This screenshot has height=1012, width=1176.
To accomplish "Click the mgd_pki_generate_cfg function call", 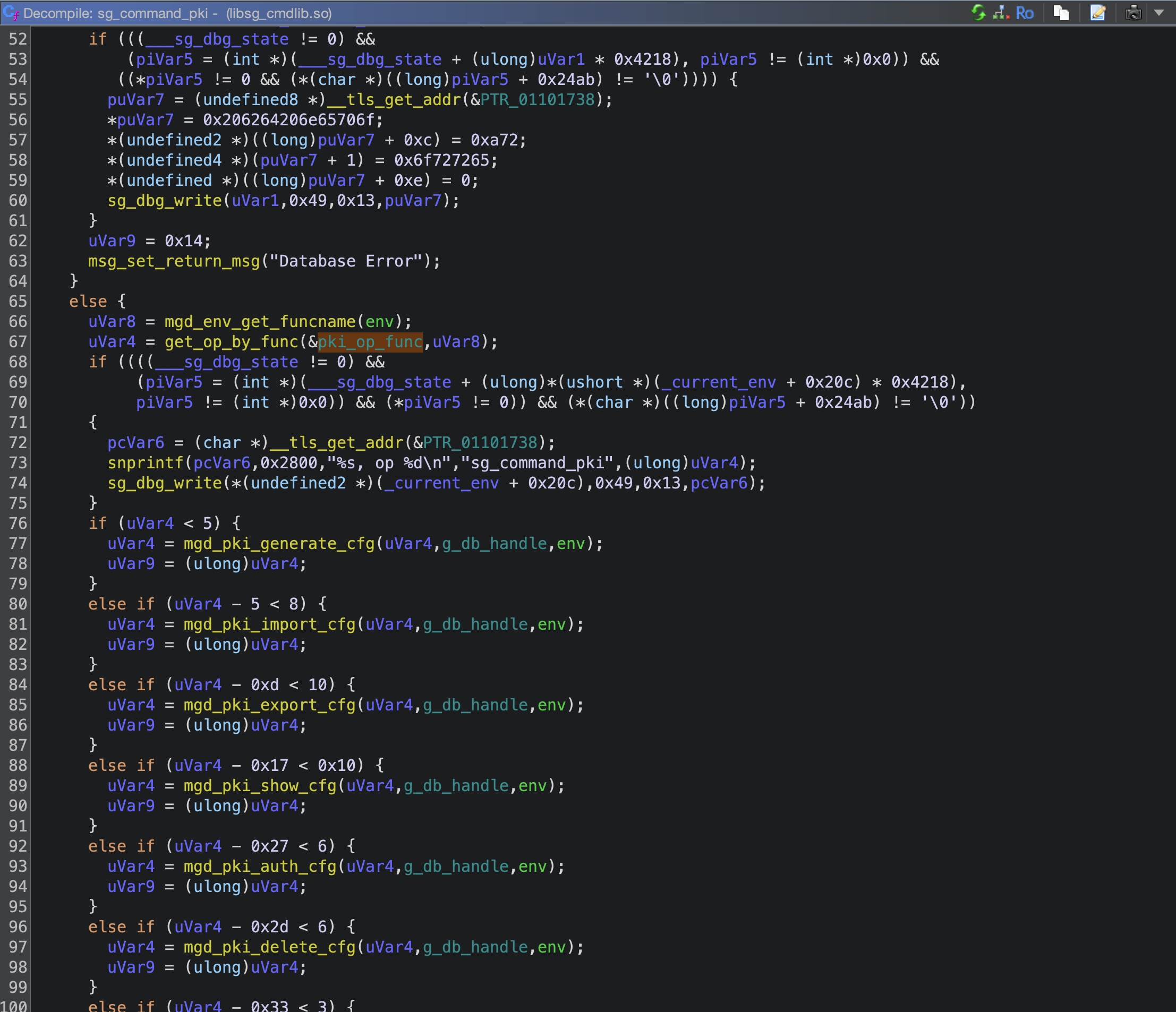I will pyautogui.click(x=279, y=544).
